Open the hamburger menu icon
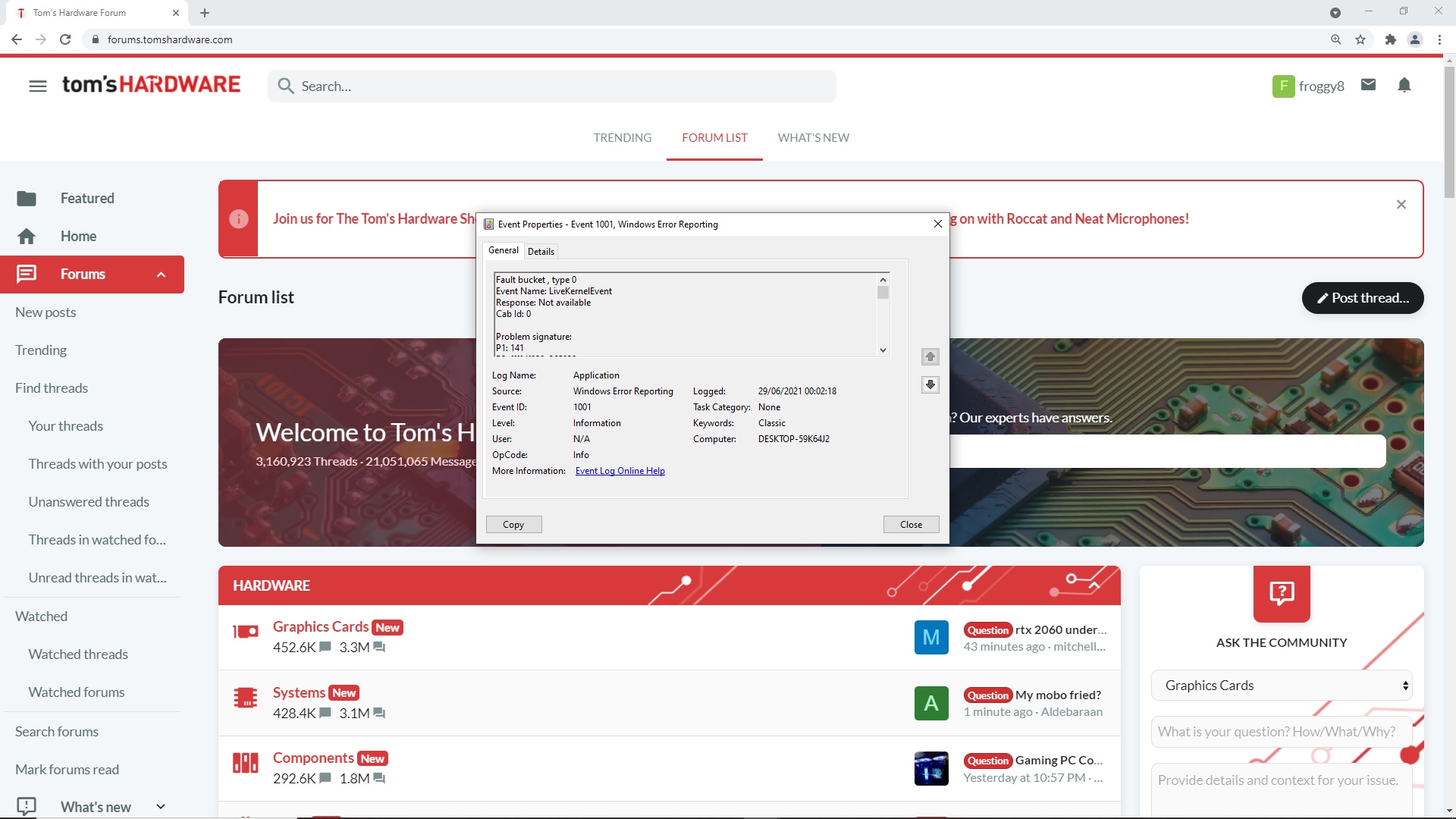The width and height of the screenshot is (1456, 819). (x=38, y=86)
